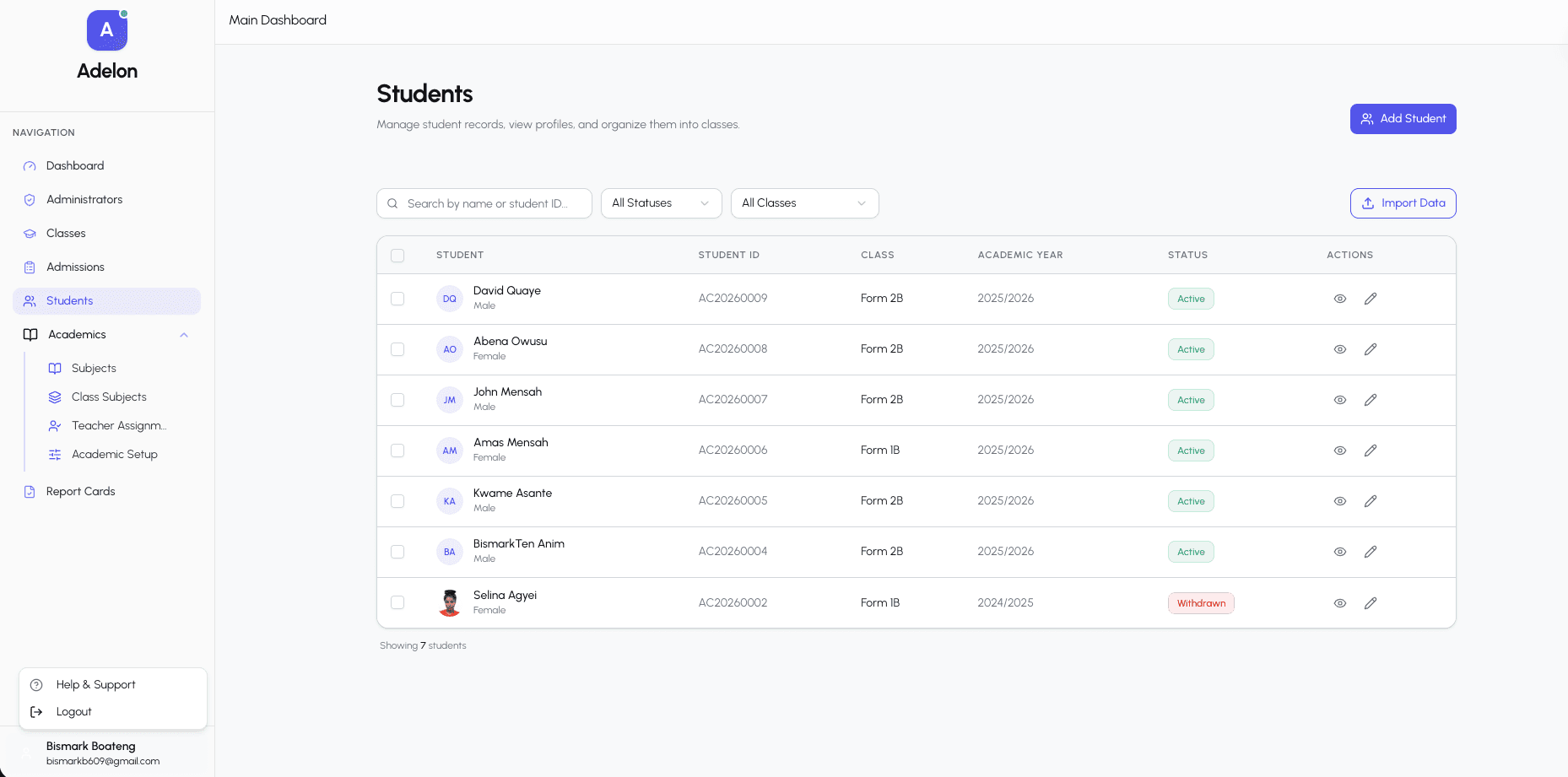Click Selina Agyei's Withdrawn status badge
This screenshot has width=1568, height=777.
[x=1201, y=603]
